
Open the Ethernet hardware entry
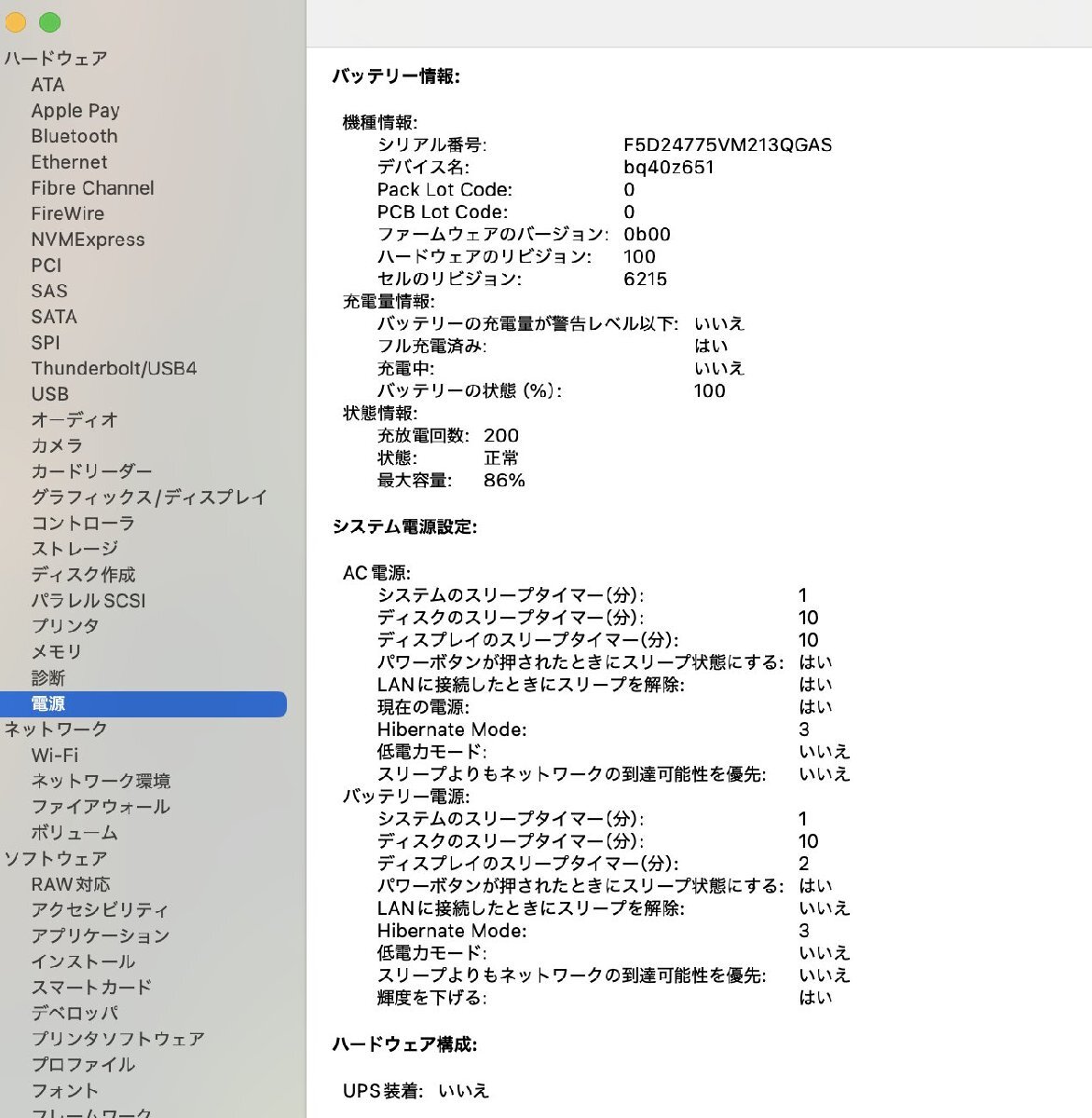click(x=69, y=162)
